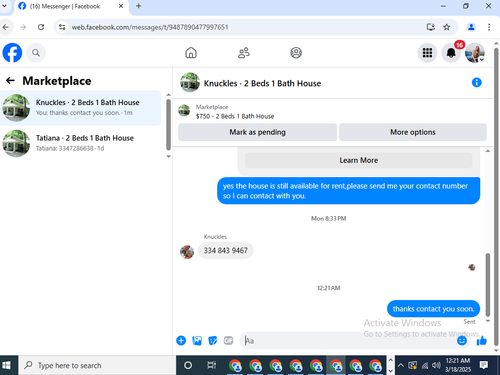The height and width of the screenshot is (375, 500).
Task: Click the Facebook logo
Action: [12, 53]
